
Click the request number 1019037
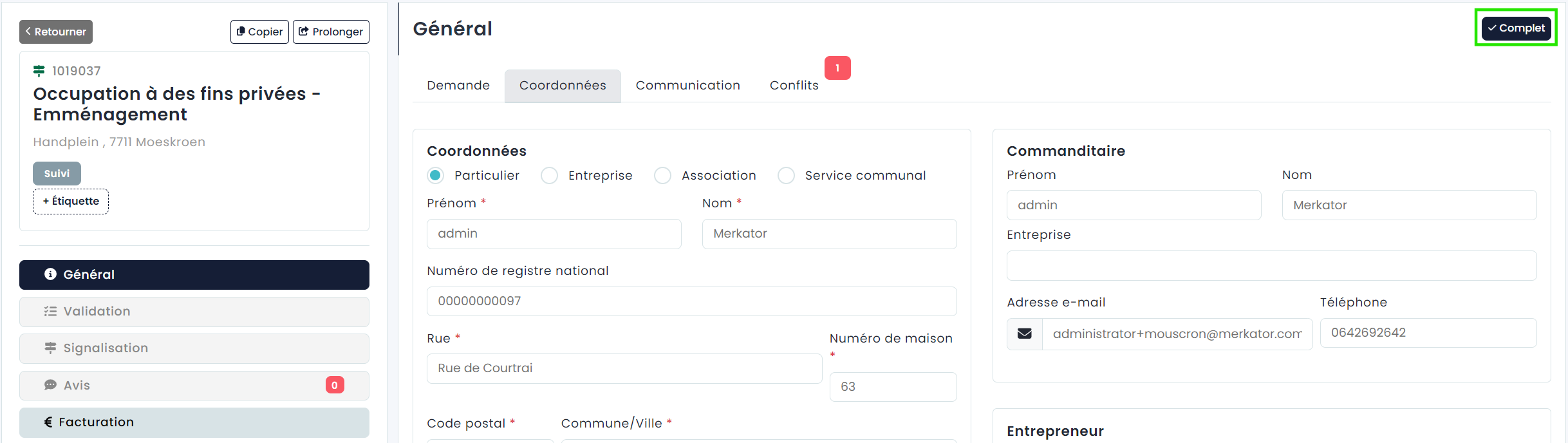click(77, 71)
